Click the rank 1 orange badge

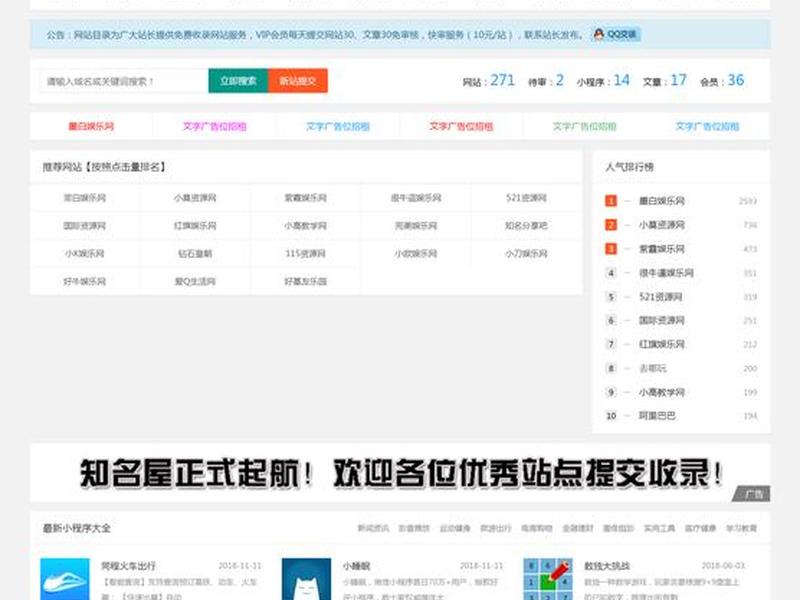point(611,201)
